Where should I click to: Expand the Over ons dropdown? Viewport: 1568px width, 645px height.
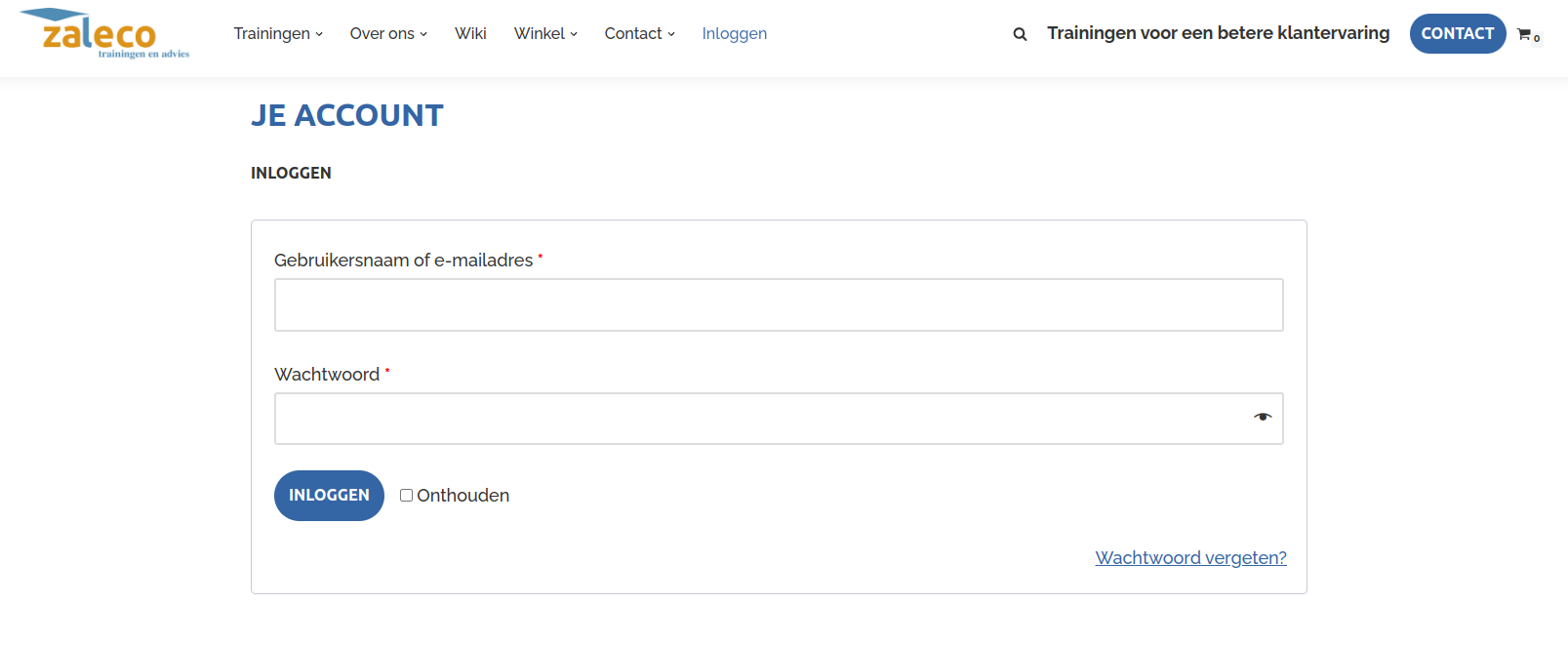coord(388,34)
